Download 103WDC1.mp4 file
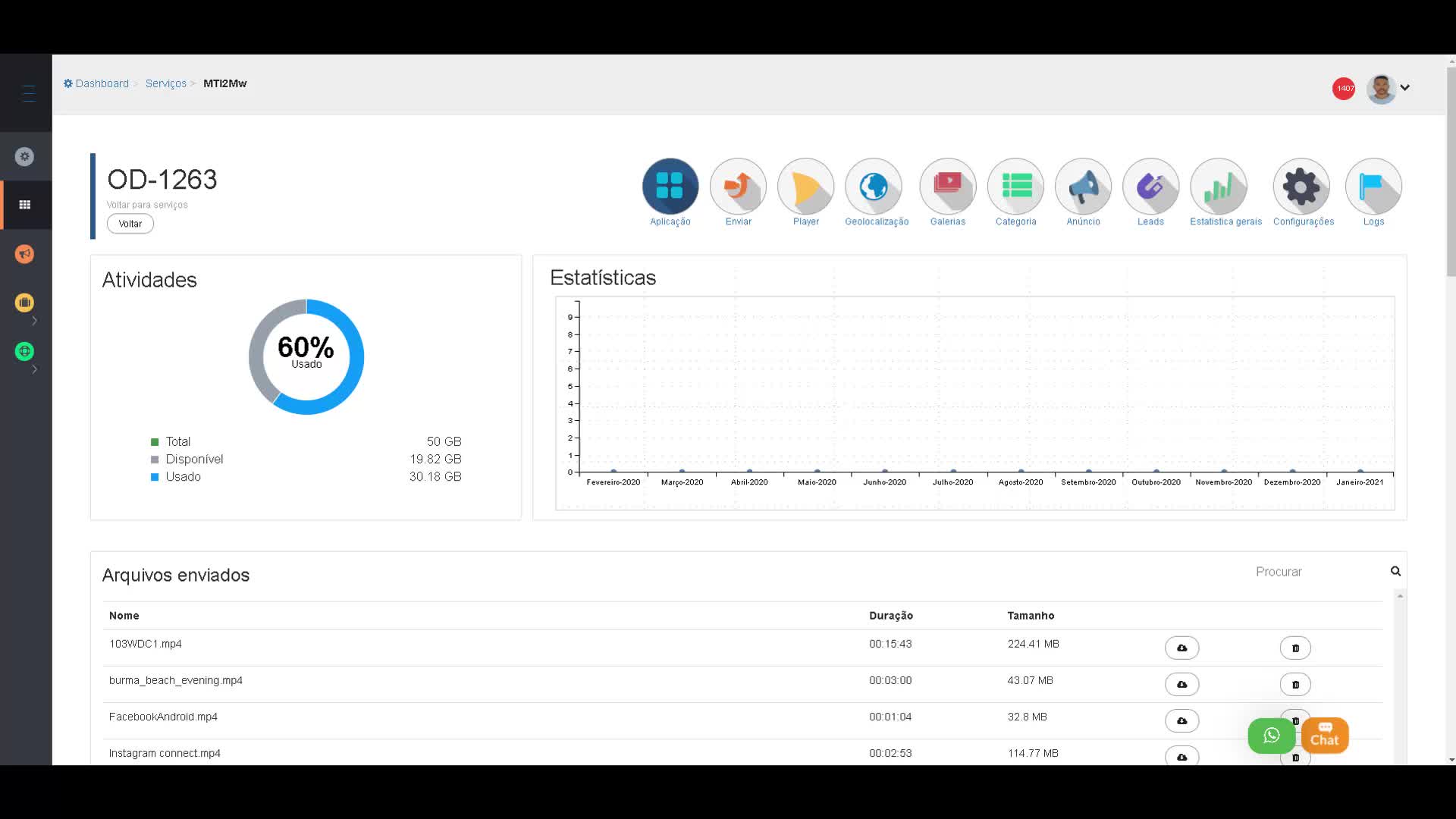This screenshot has width=1456, height=819. (x=1181, y=648)
